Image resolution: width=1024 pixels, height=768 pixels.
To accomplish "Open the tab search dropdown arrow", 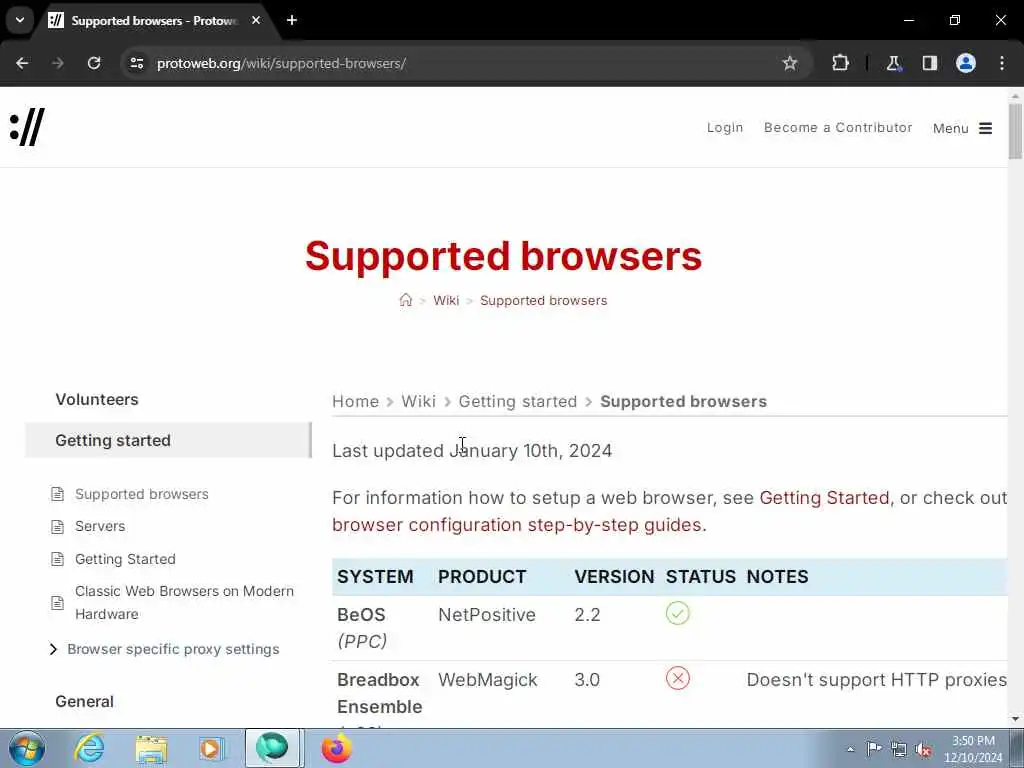I will tap(20, 20).
